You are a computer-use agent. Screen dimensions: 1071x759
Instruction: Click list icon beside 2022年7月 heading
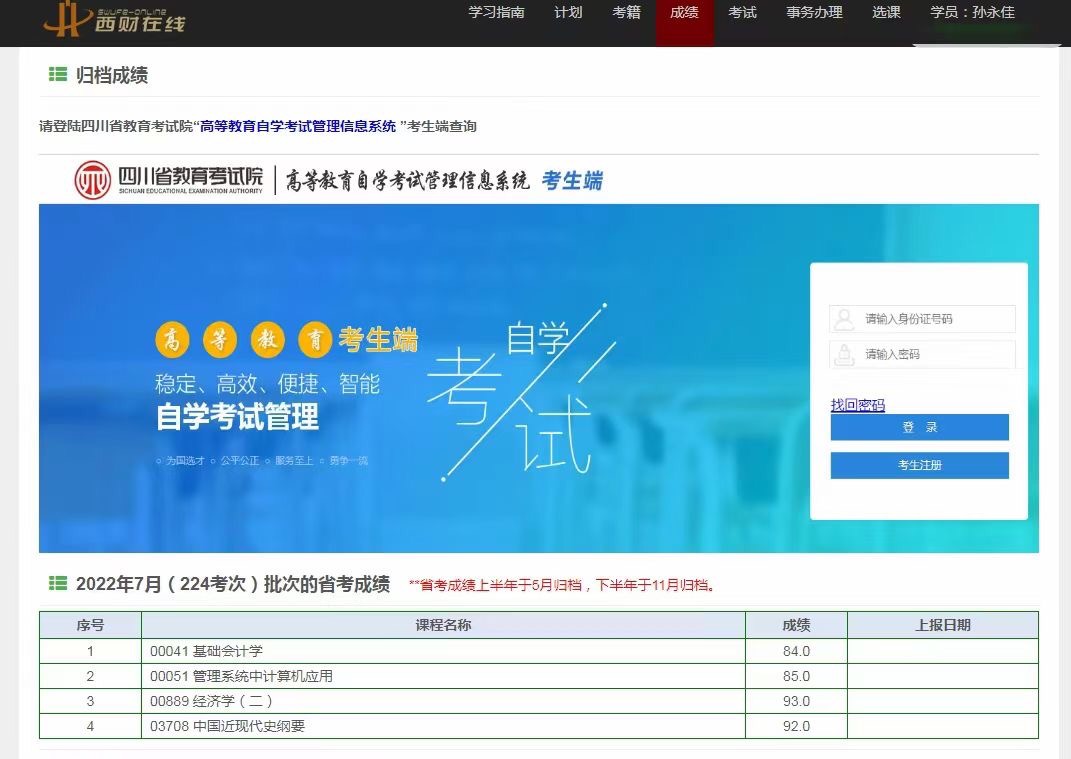coord(58,583)
